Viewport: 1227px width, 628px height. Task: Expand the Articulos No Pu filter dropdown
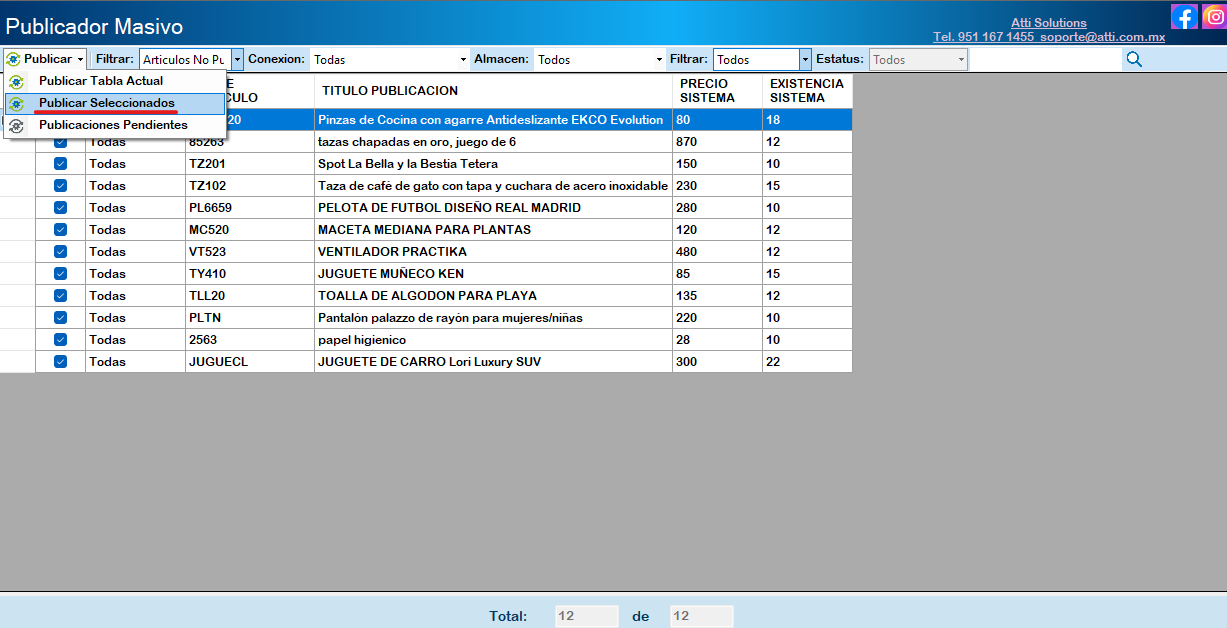(x=237, y=60)
